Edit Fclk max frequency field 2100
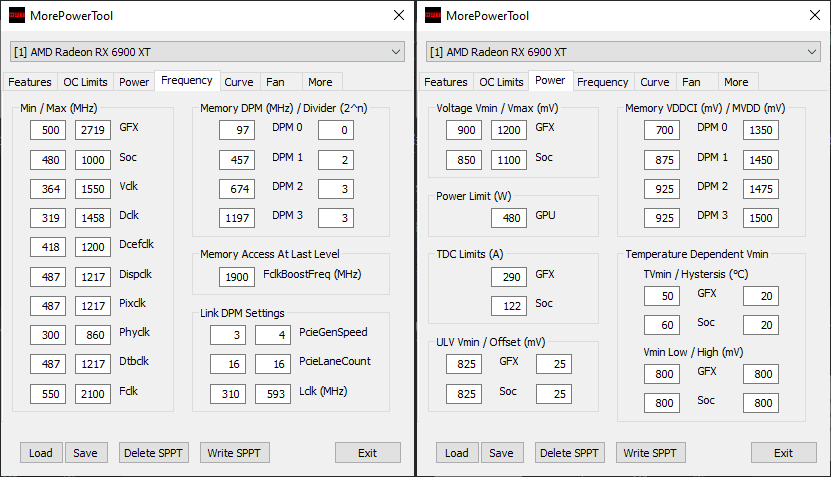Image resolution: width=831 pixels, height=477 pixels. point(93,394)
